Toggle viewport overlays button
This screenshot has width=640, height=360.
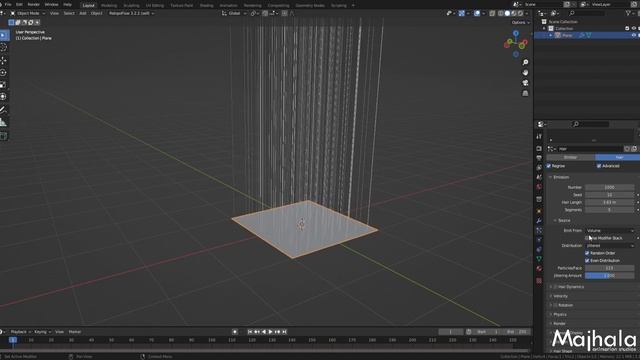(477, 13)
